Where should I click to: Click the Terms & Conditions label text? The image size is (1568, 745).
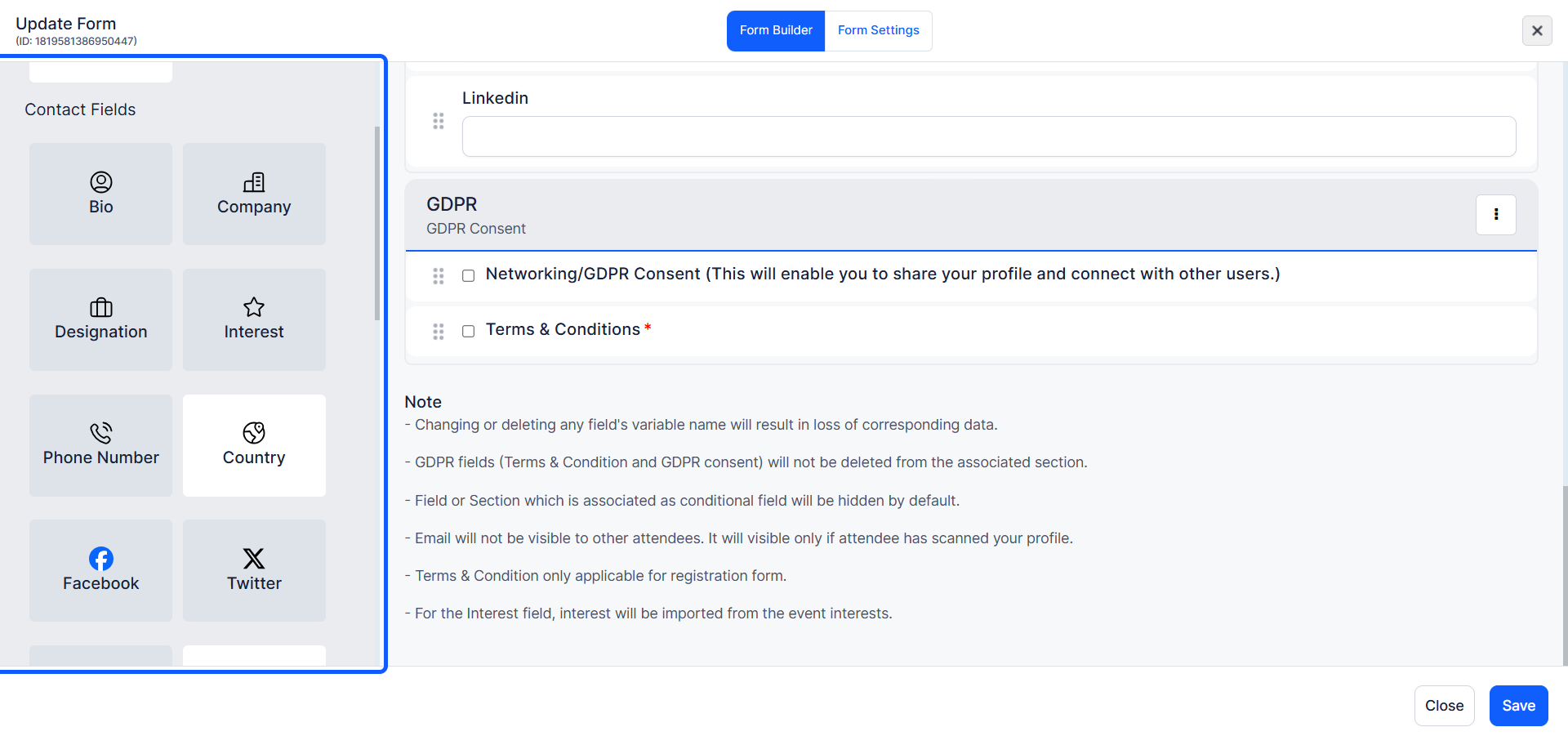(563, 329)
